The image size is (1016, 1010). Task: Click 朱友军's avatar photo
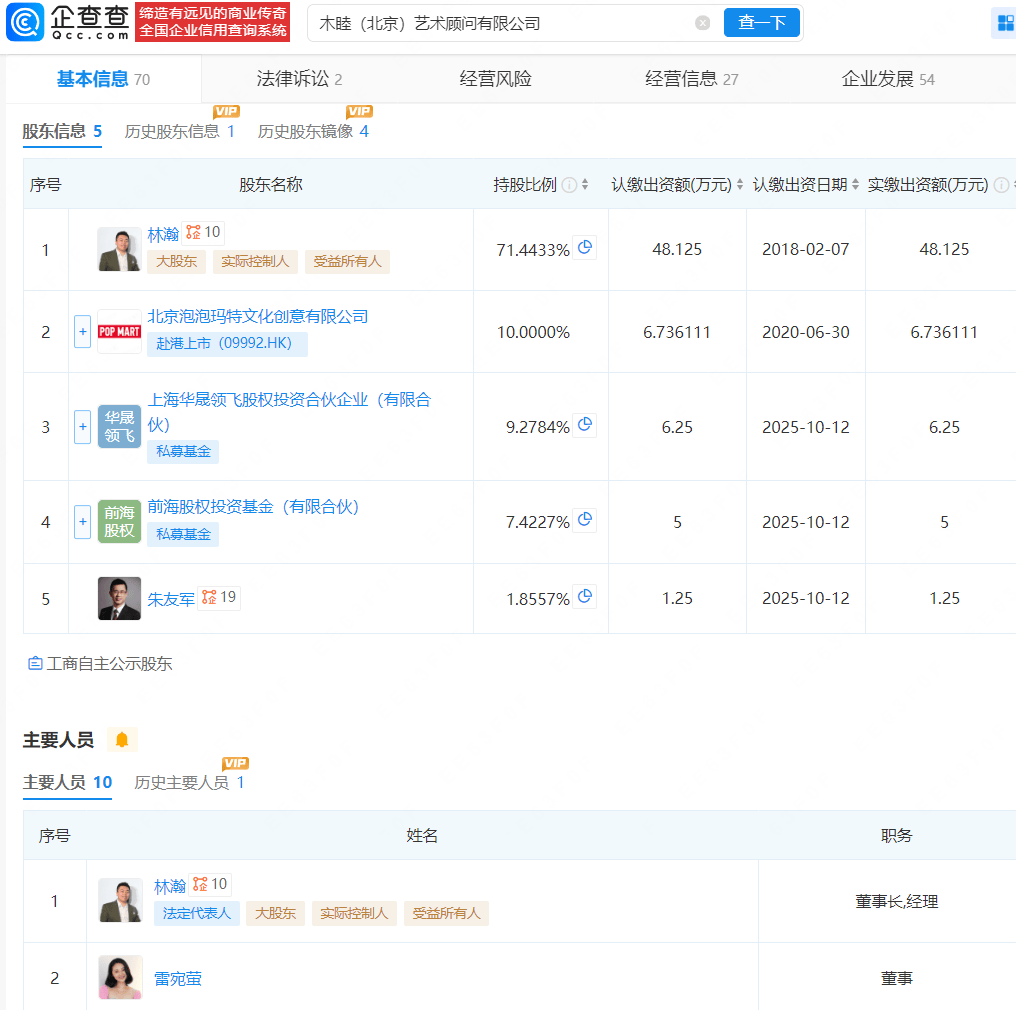pos(119,599)
